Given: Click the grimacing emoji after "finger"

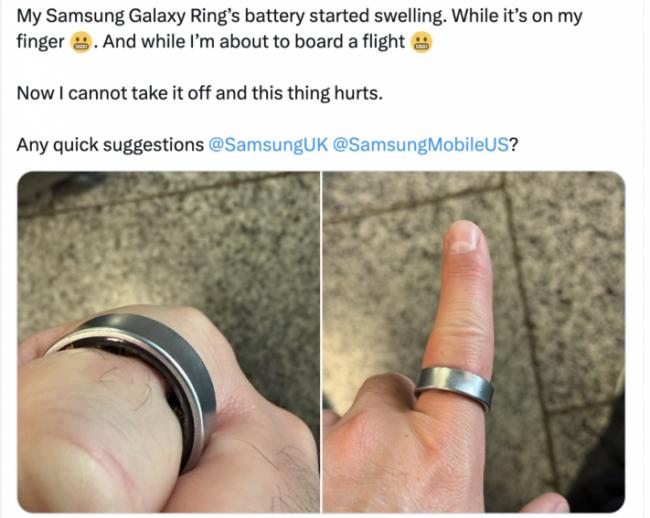Looking at the screenshot, I should tap(81, 42).
